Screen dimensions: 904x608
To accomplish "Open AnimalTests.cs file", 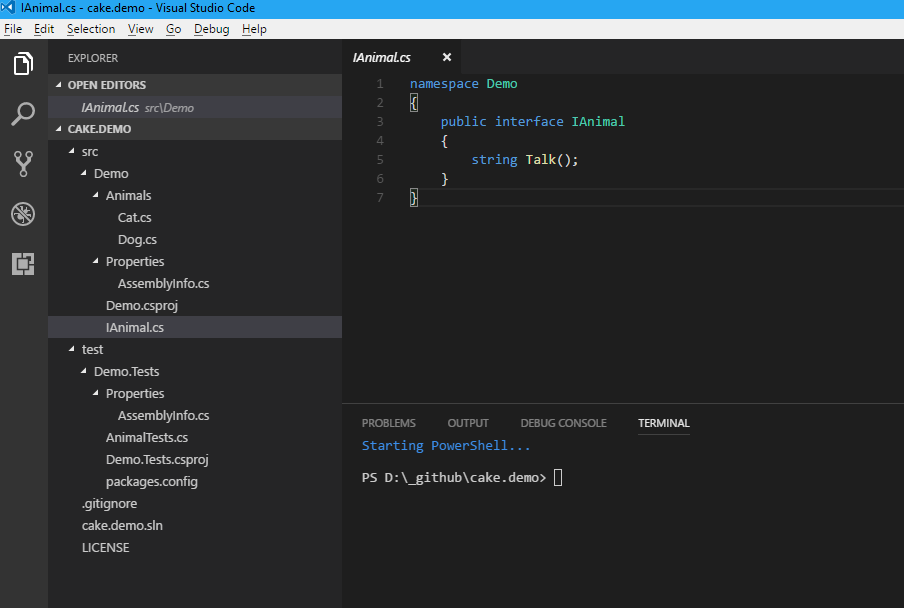I will (147, 437).
